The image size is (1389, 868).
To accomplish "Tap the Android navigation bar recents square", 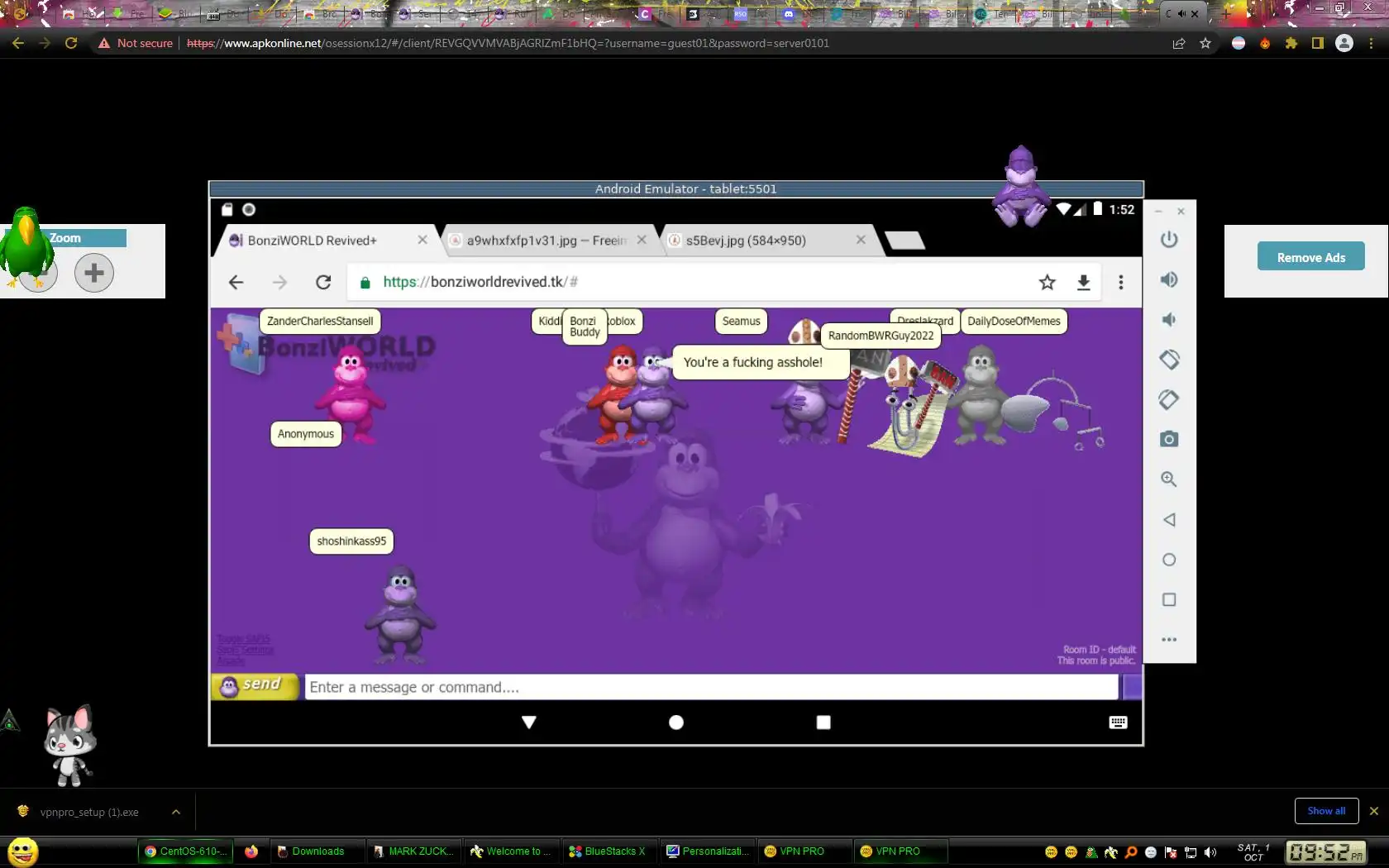I will [x=823, y=723].
